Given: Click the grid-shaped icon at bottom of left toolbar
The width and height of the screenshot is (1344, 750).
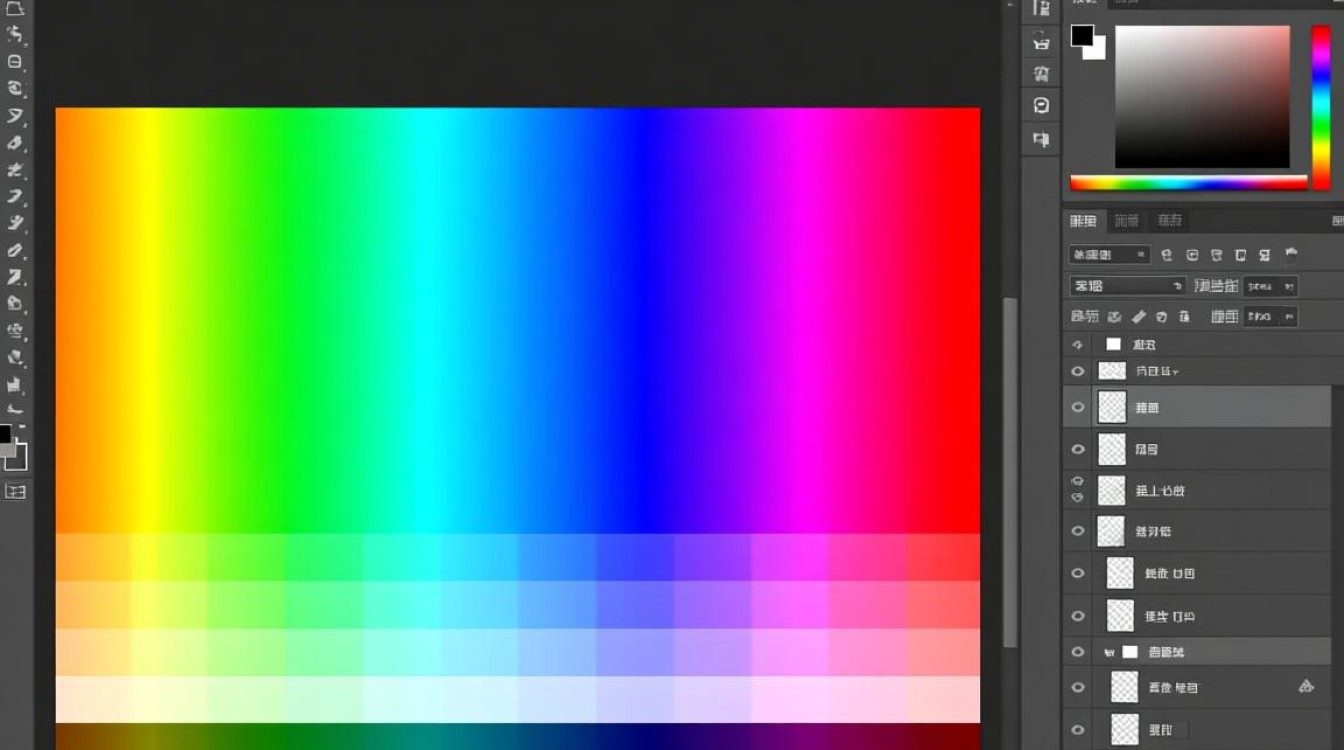Looking at the screenshot, I should click(15, 491).
